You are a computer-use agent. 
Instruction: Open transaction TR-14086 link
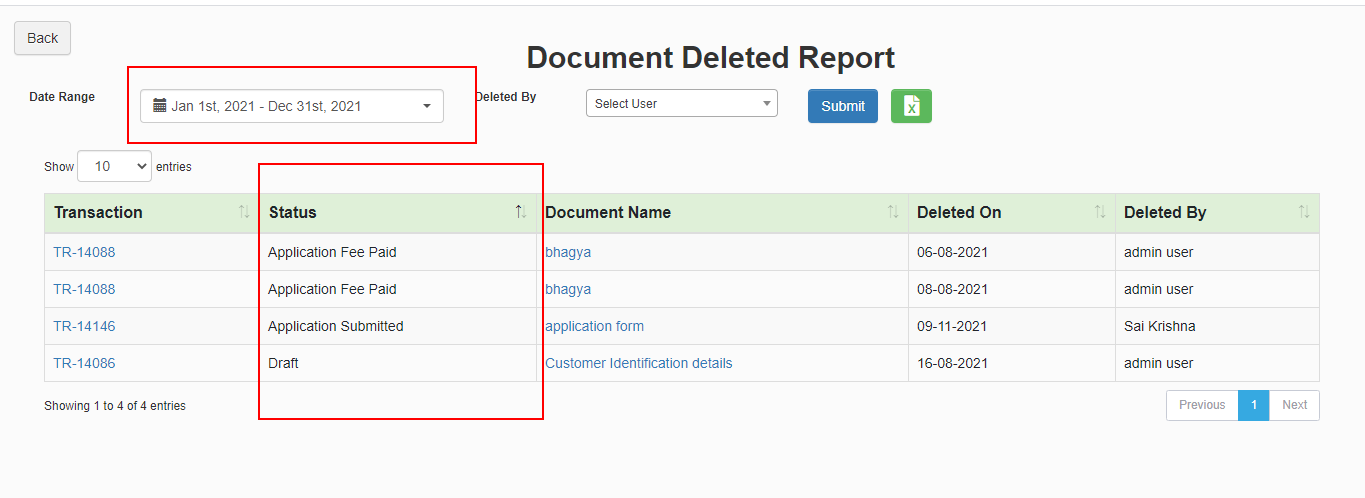click(84, 363)
